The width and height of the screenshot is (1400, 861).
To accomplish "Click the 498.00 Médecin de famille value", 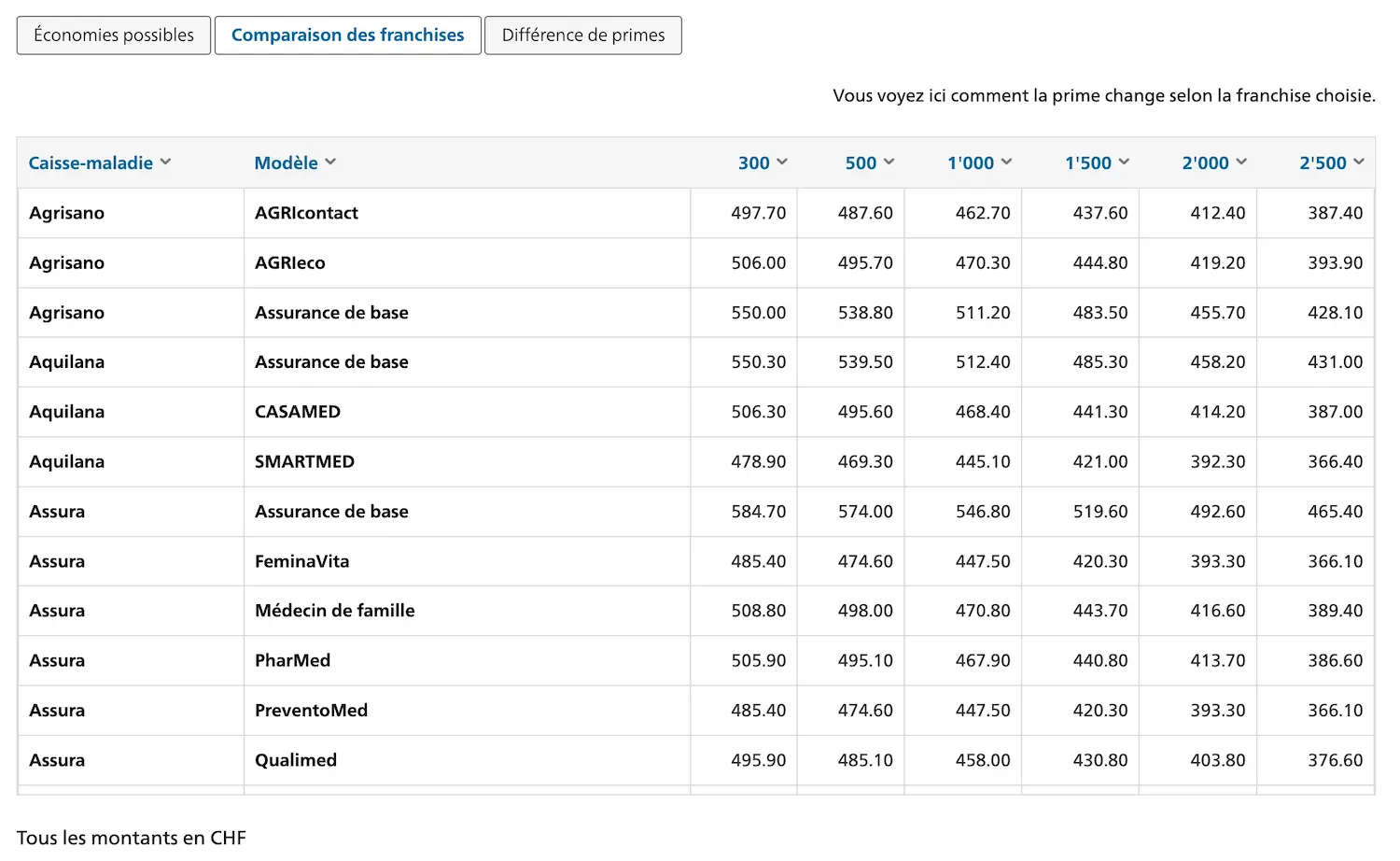I will [x=865, y=611].
